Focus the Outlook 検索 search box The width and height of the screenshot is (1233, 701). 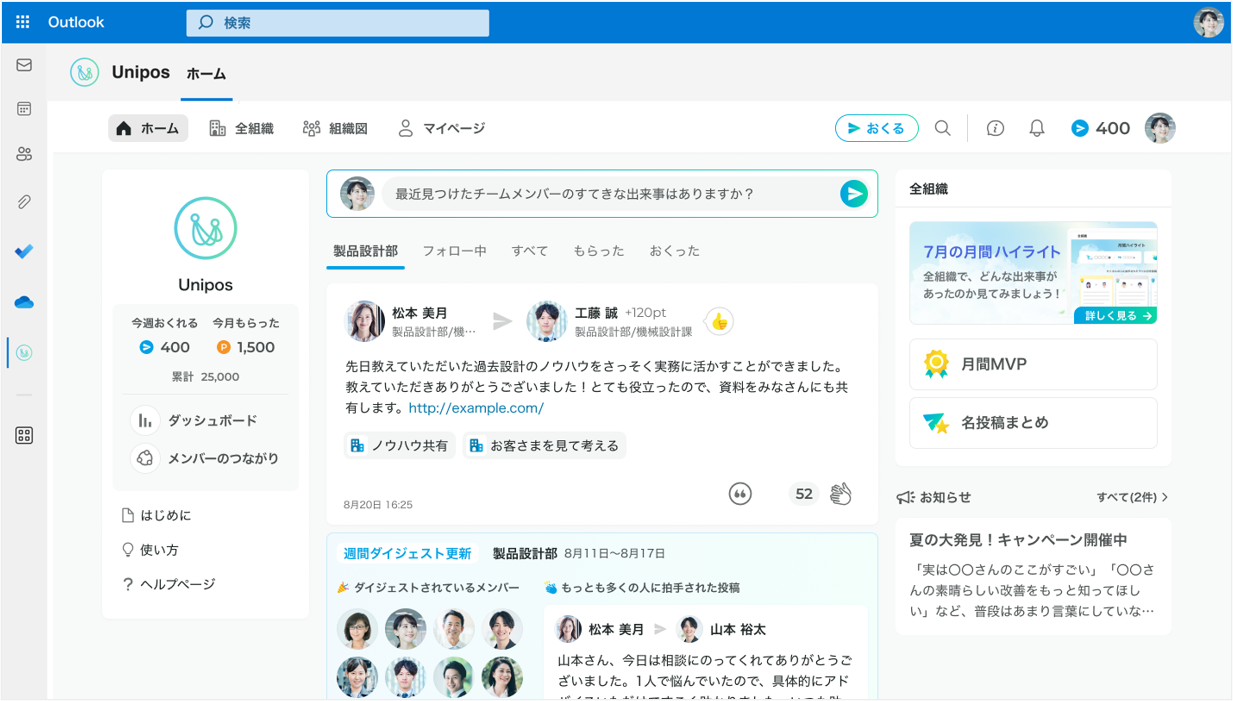338,22
